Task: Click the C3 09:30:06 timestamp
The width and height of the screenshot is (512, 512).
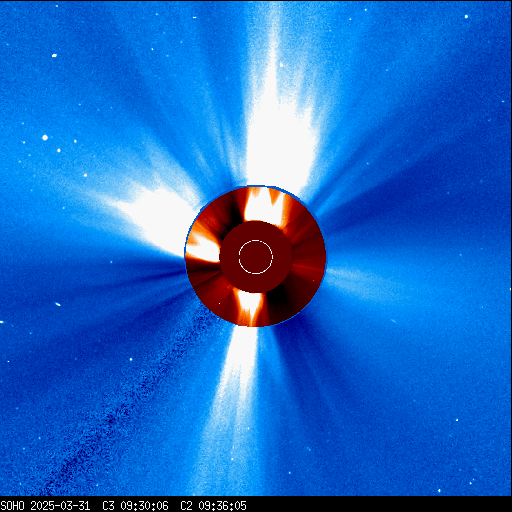Action: 135,506
